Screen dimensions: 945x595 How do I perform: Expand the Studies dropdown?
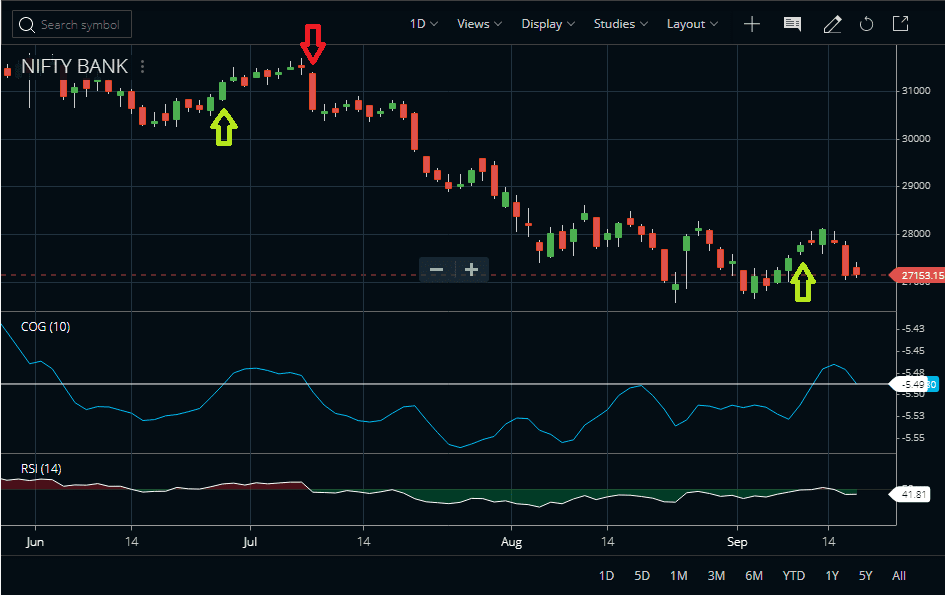(621, 24)
